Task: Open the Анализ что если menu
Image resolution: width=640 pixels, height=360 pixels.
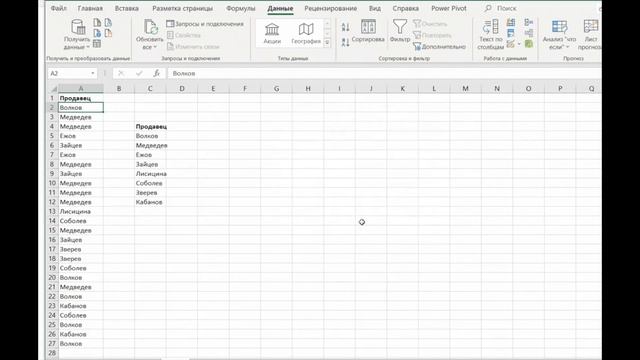Action: (559, 35)
